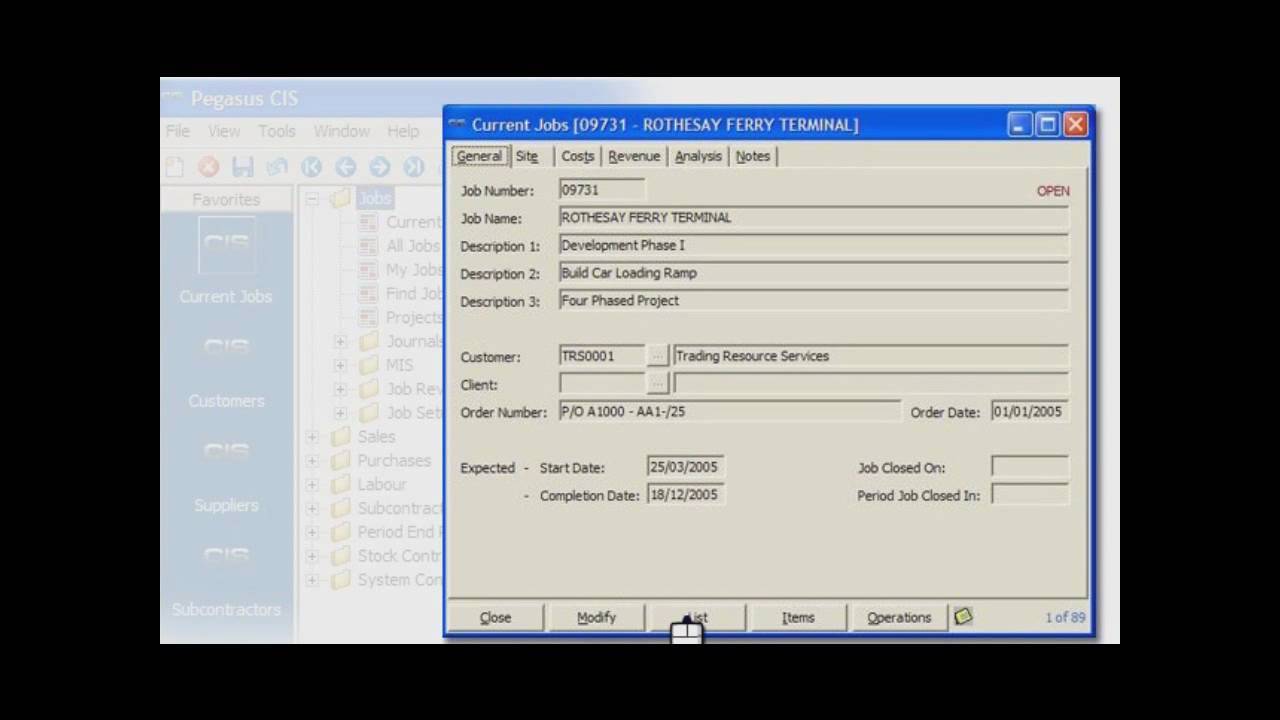Open the Tools menu
1280x720 pixels.
(x=277, y=131)
